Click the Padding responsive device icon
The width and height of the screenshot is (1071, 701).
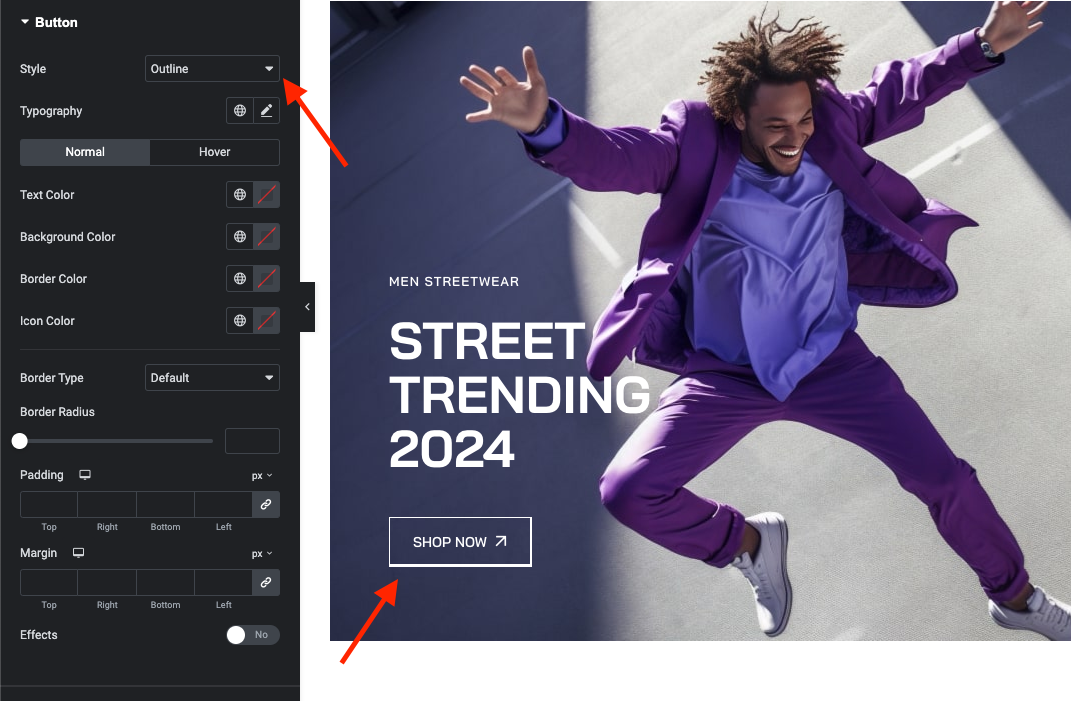(x=85, y=475)
